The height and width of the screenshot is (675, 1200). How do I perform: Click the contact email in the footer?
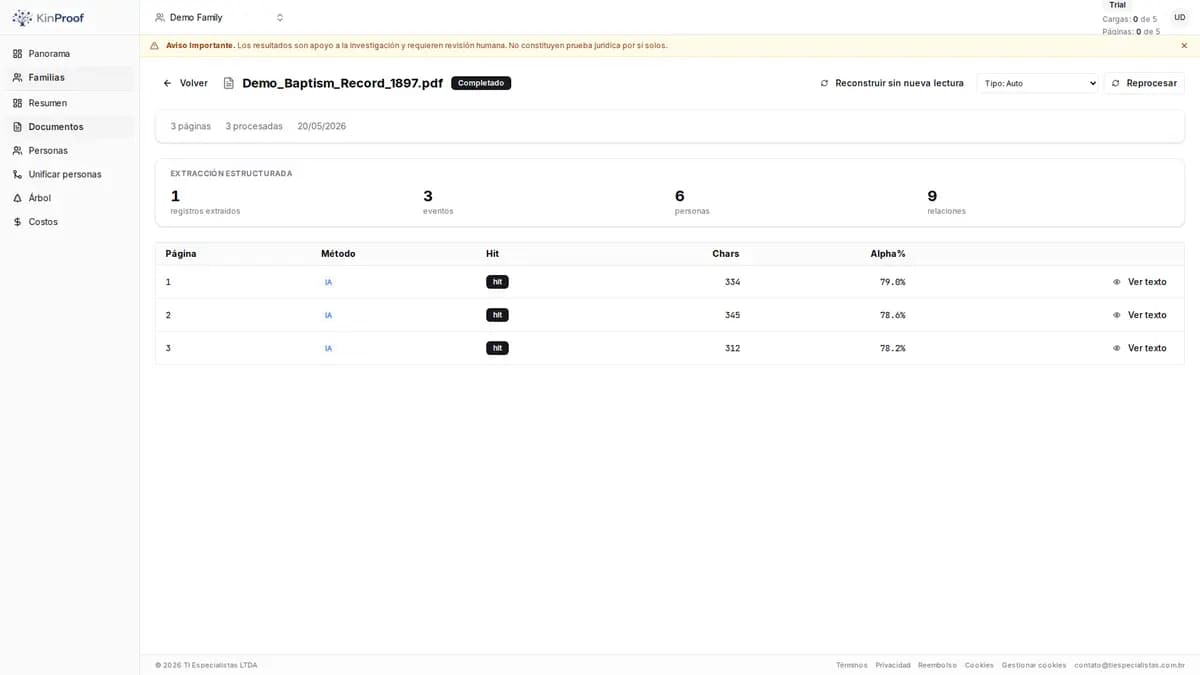1129,665
